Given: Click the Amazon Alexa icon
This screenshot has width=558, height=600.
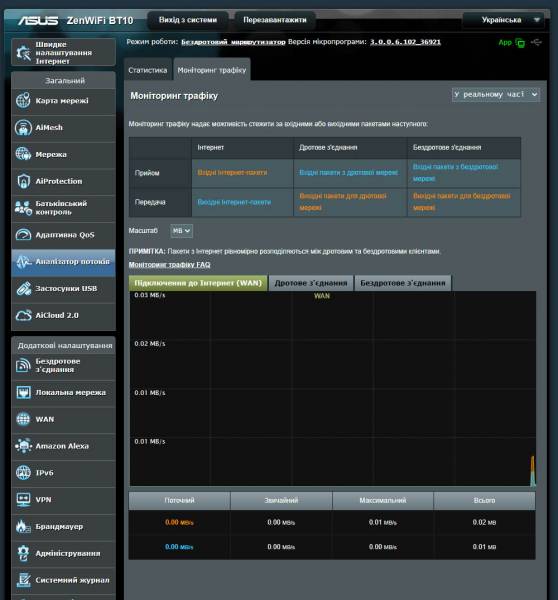Looking at the screenshot, I should point(23,446).
